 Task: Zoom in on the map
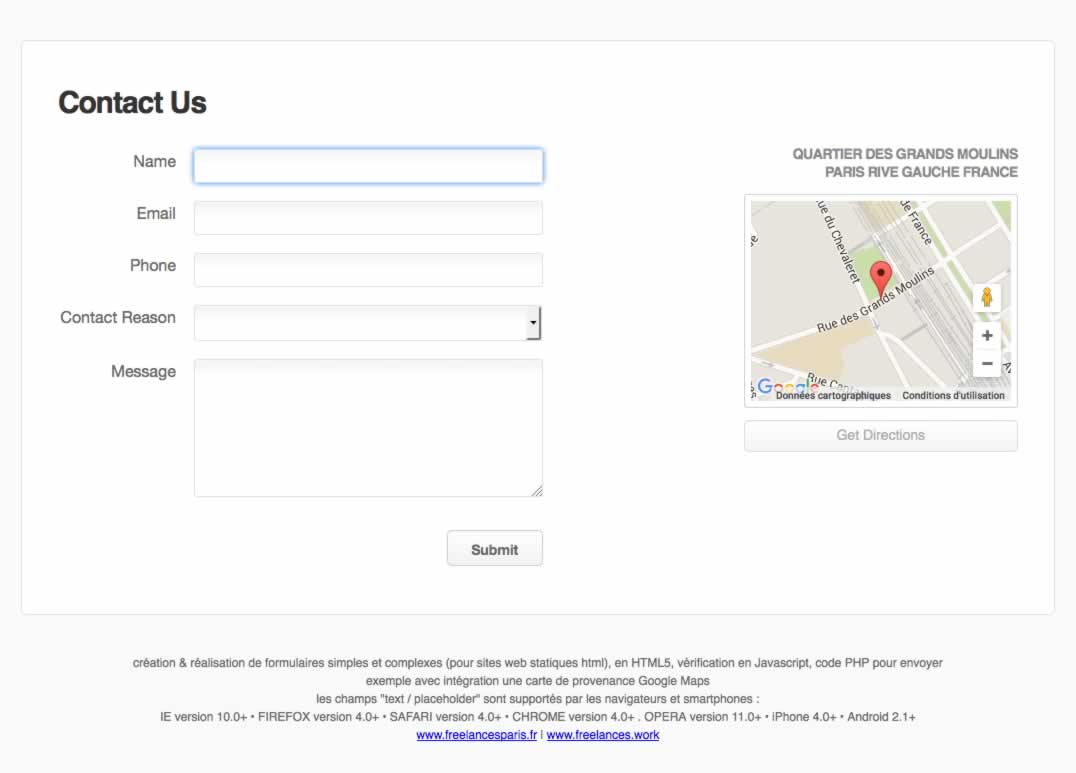coord(987,336)
